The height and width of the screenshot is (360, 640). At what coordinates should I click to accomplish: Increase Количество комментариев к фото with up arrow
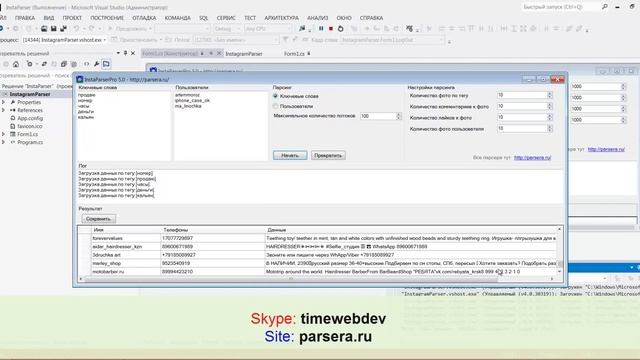point(550,104)
